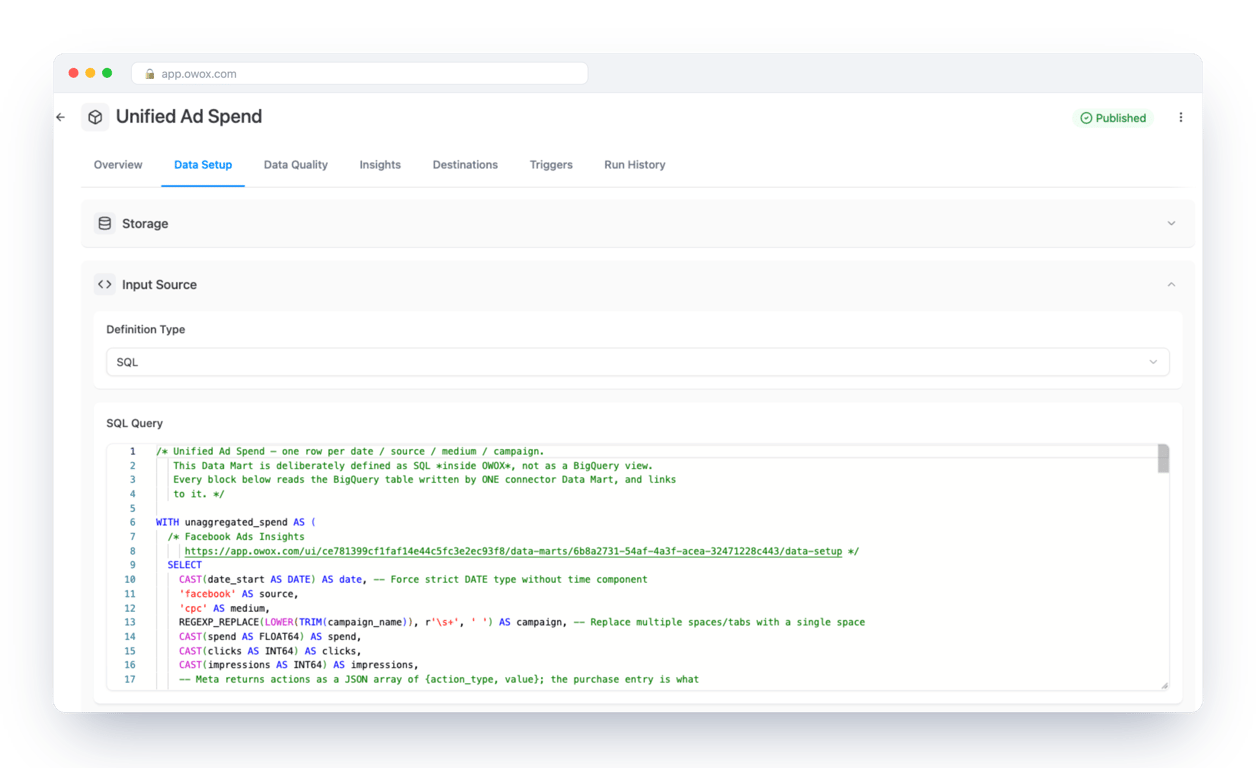The height and width of the screenshot is (768, 1256).
Task: Click the 'facebook' AS source line
Action: click(239, 594)
